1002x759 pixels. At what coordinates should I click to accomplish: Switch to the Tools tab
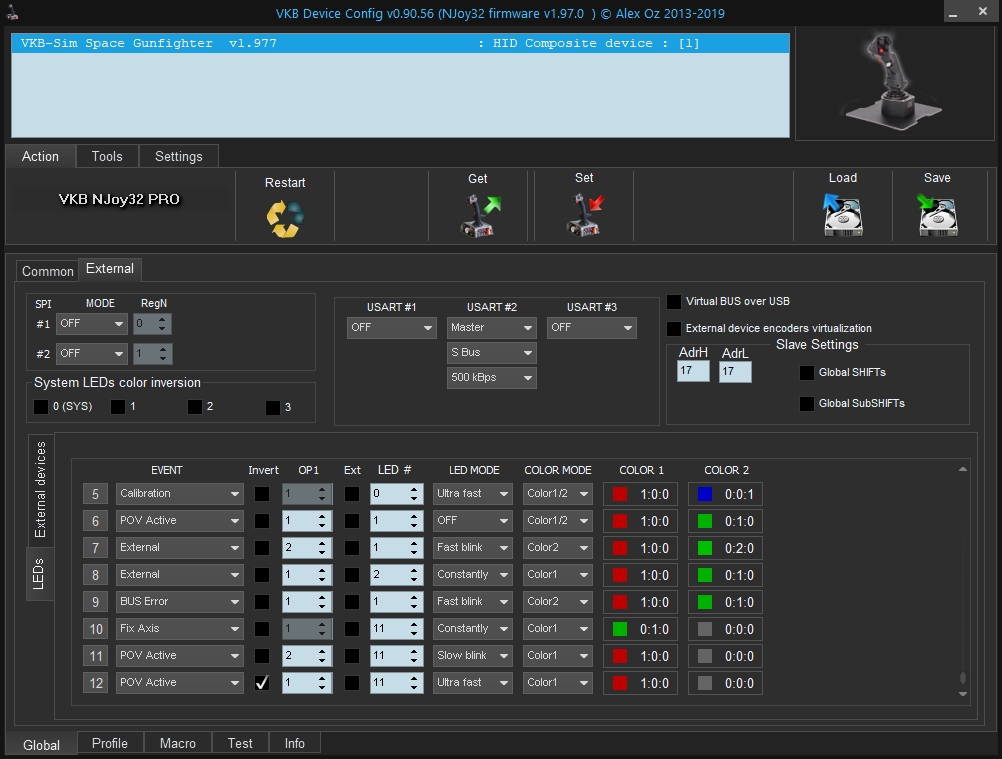[x=107, y=157]
